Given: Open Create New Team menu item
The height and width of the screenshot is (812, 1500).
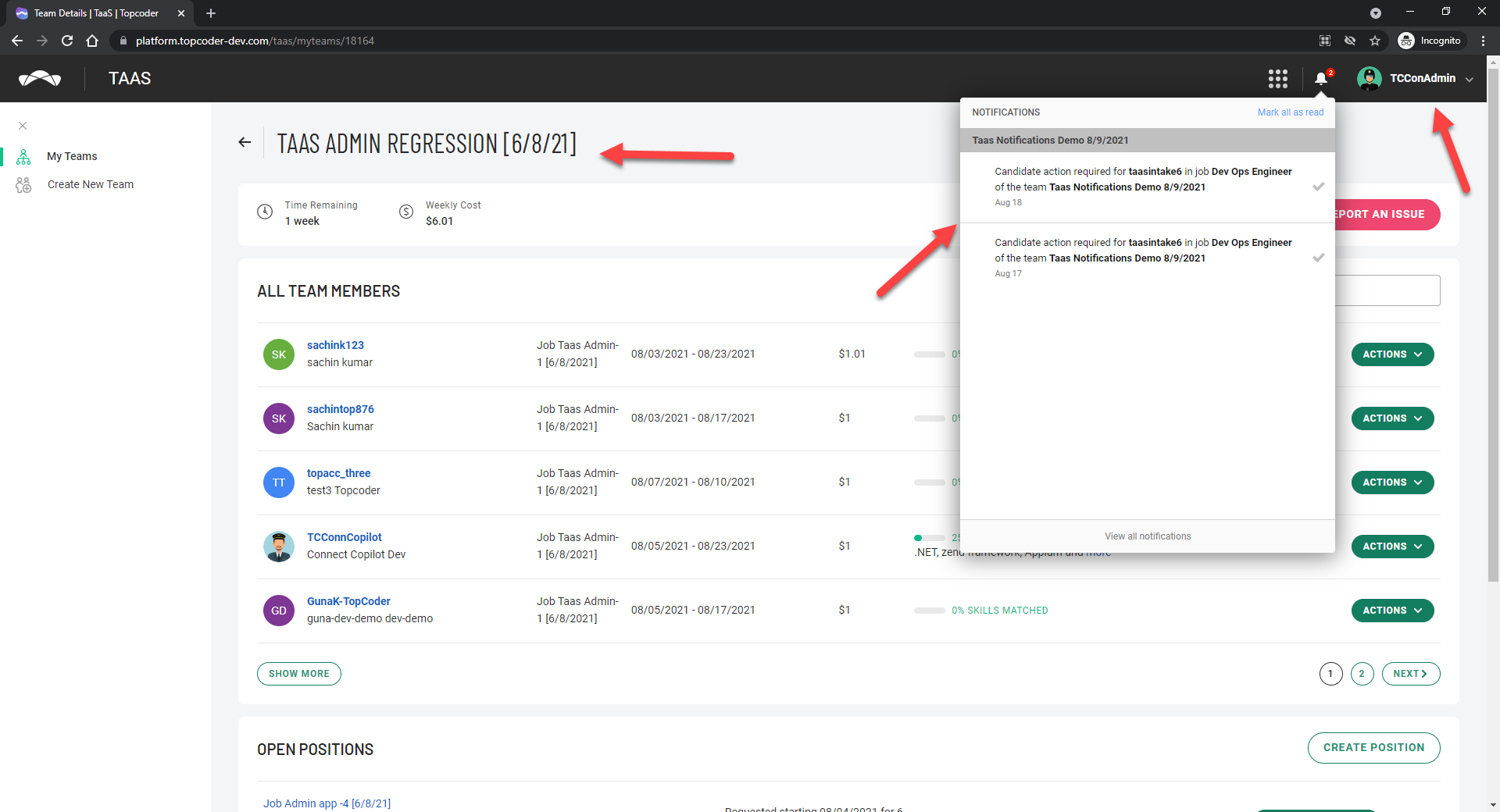Looking at the screenshot, I should tap(91, 184).
